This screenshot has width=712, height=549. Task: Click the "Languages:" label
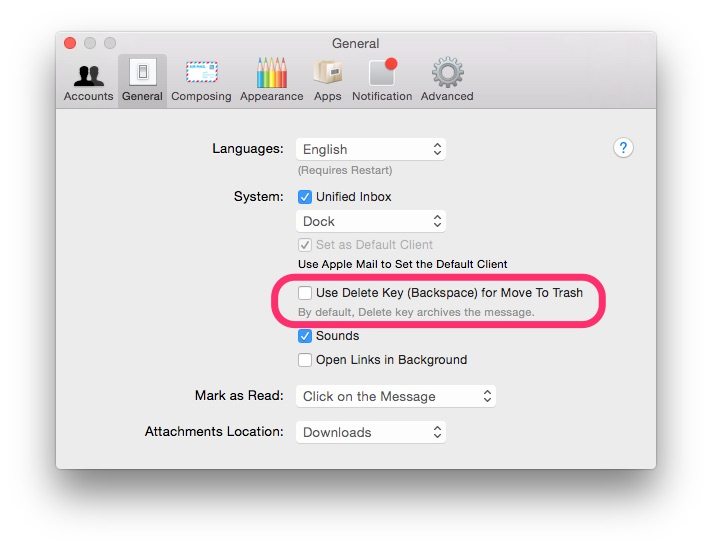pyautogui.click(x=248, y=149)
